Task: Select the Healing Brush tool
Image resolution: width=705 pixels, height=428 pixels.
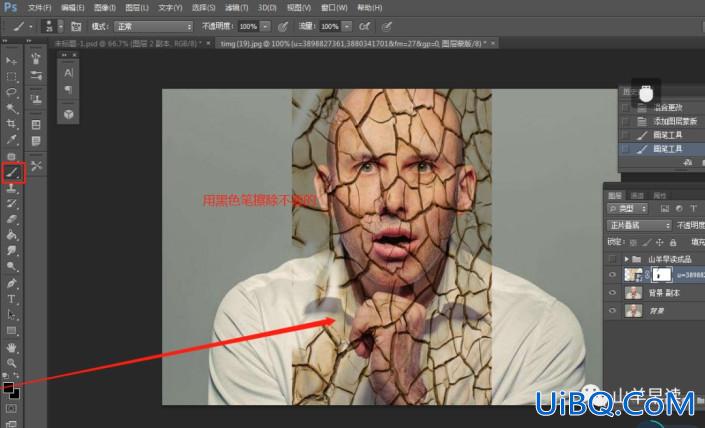Action: 11,156
